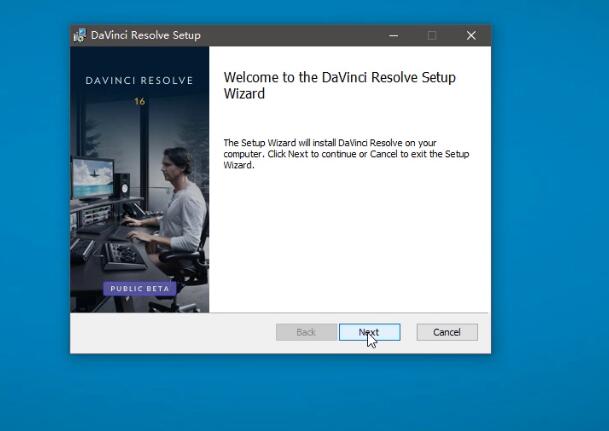Image resolution: width=609 pixels, height=431 pixels.
Task: Click the DaVinci Resolve 16 banner image
Action: (x=139, y=179)
